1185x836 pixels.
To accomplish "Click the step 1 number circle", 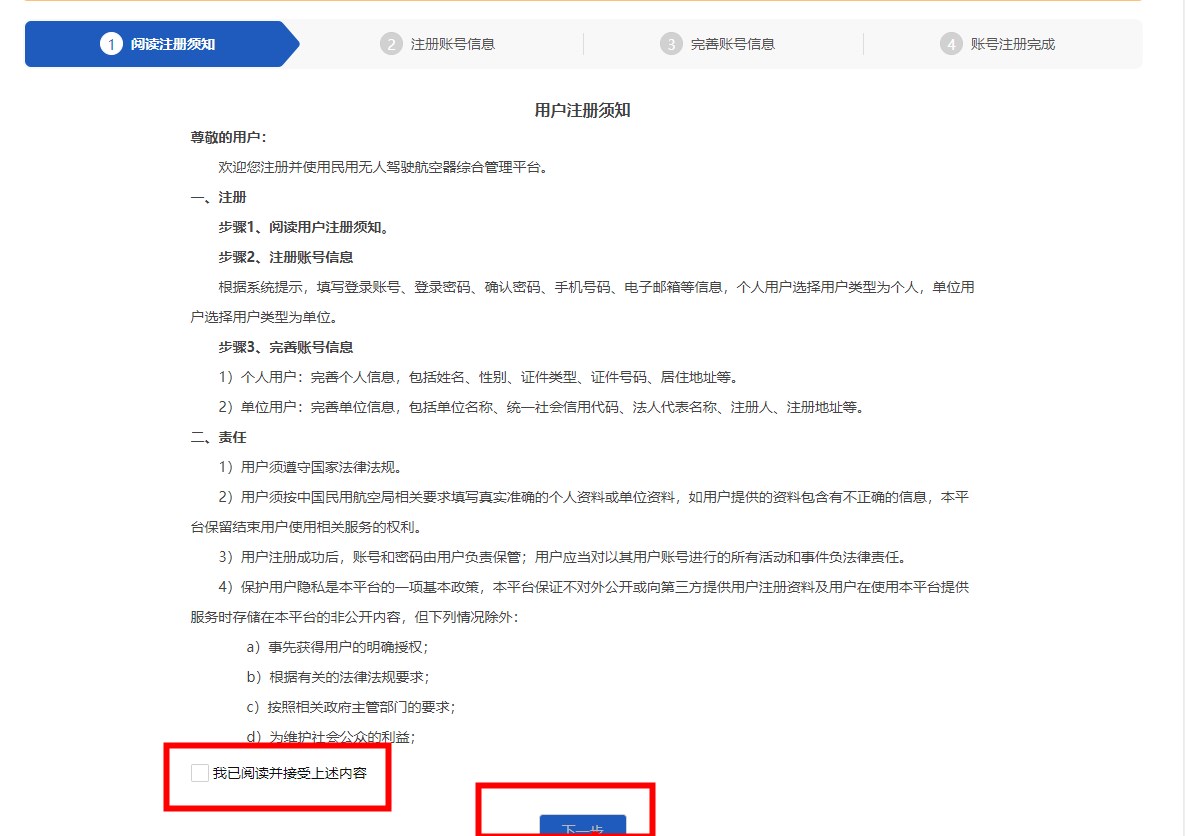I will (111, 44).
